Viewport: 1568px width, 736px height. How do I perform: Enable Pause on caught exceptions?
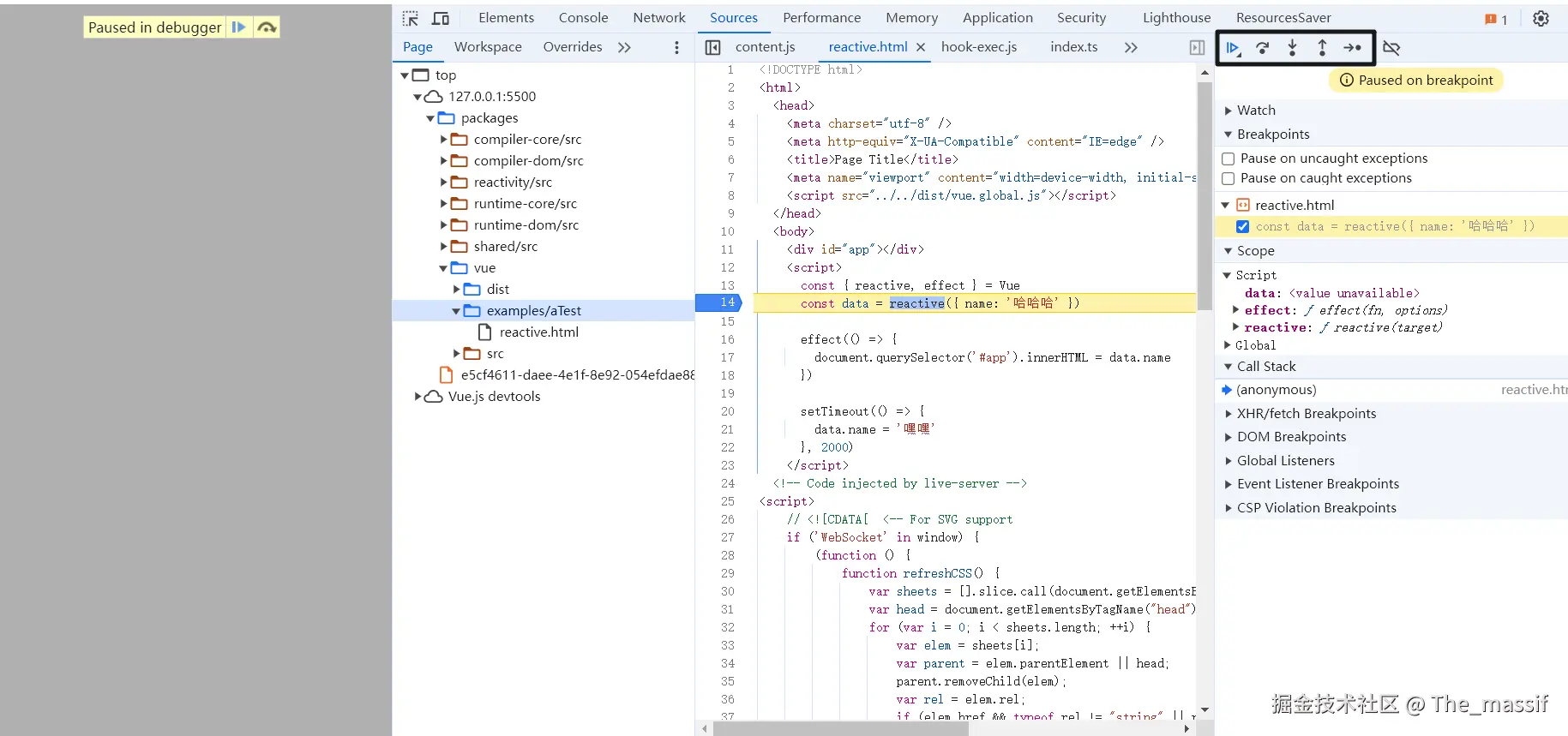coord(1228,178)
